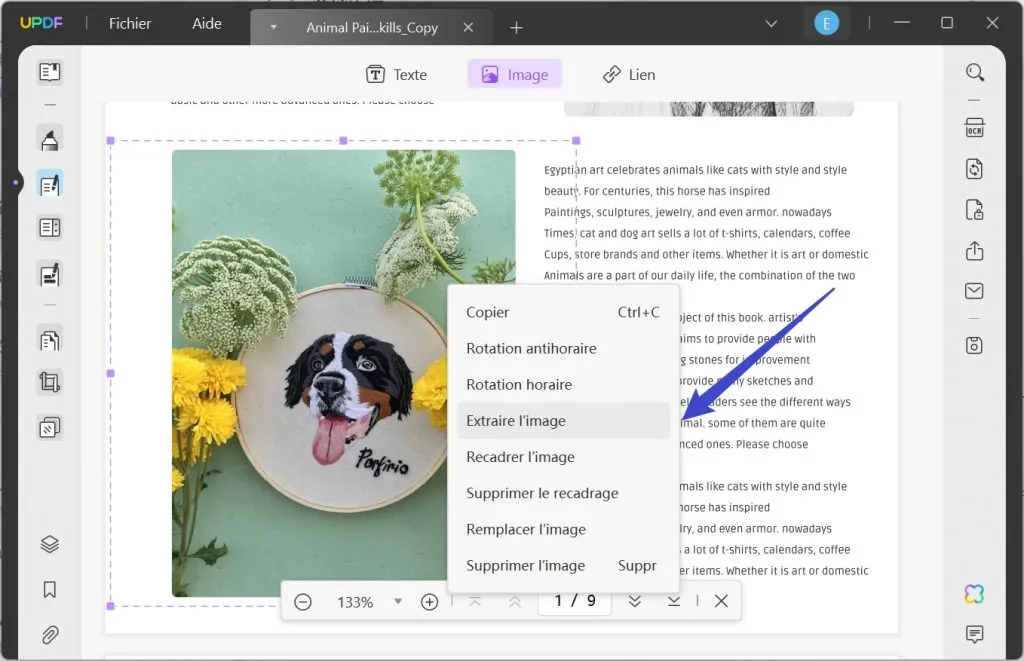Open the Aide menu
Image resolution: width=1024 pixels, height=661 pixels.
206,24
